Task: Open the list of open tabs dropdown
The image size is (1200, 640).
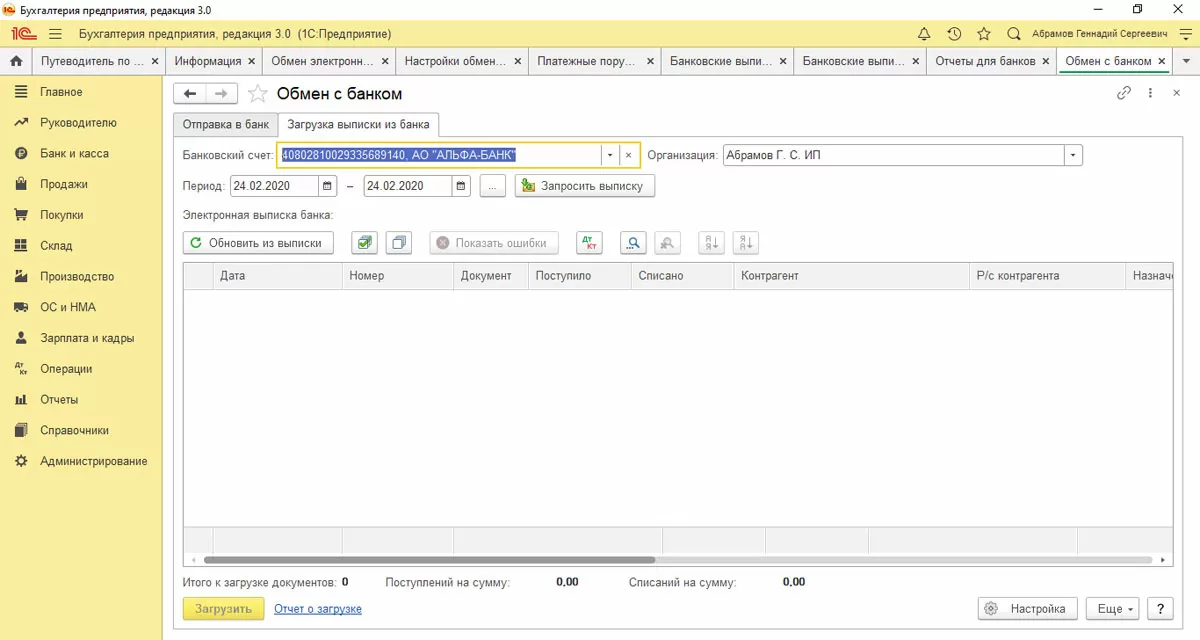Action: click(x=1186, y=61)
